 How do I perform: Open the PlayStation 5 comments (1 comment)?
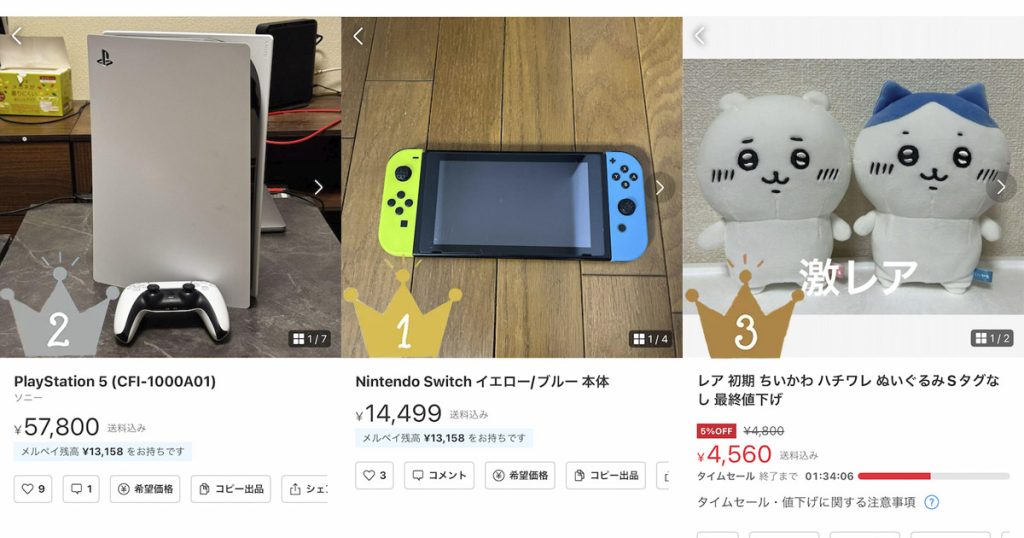coord(81,488)
